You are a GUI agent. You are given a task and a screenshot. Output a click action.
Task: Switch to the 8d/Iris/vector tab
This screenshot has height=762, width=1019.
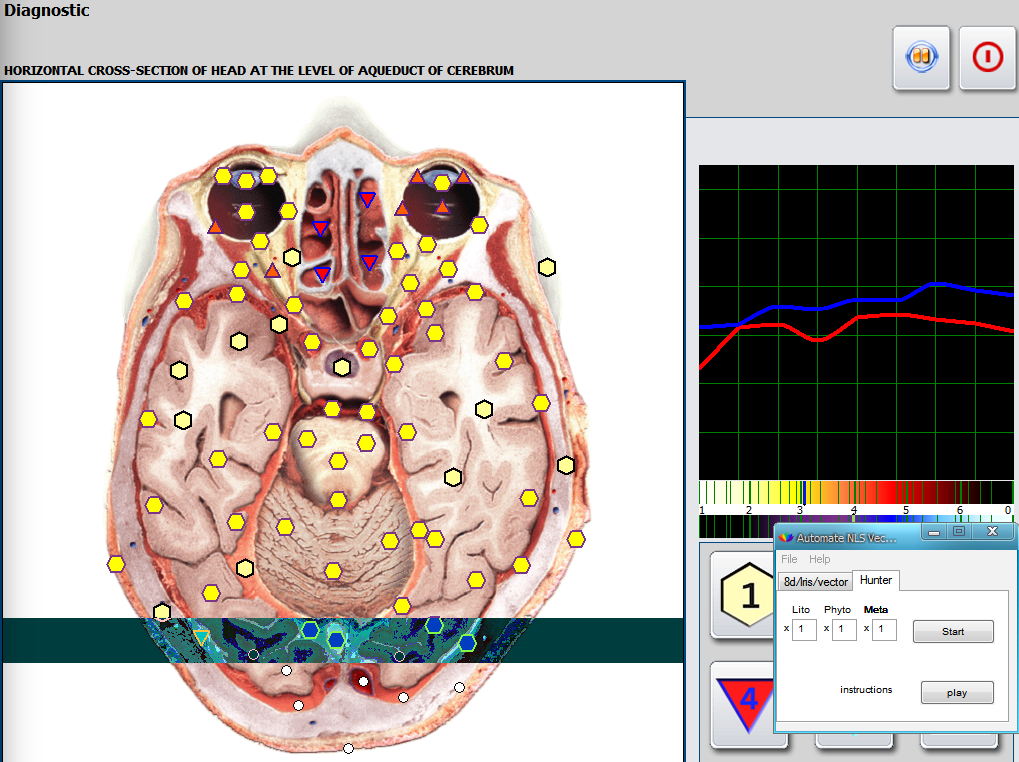coord(815,581)
